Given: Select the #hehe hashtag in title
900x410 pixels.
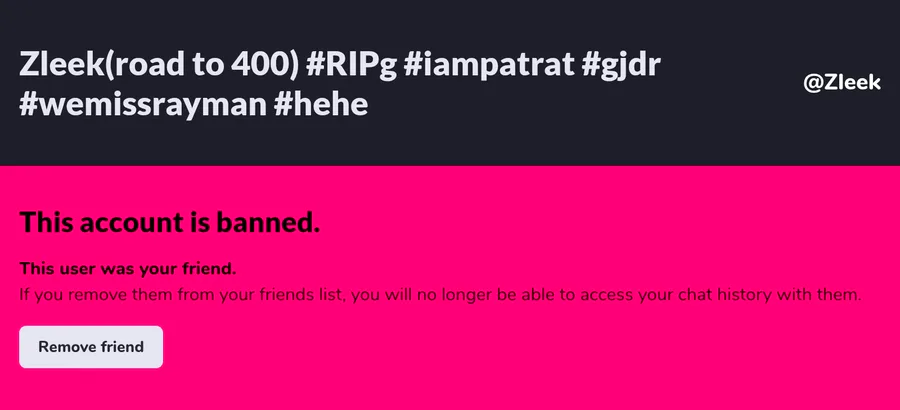Looking at the screenshot, I should (322, 103).
